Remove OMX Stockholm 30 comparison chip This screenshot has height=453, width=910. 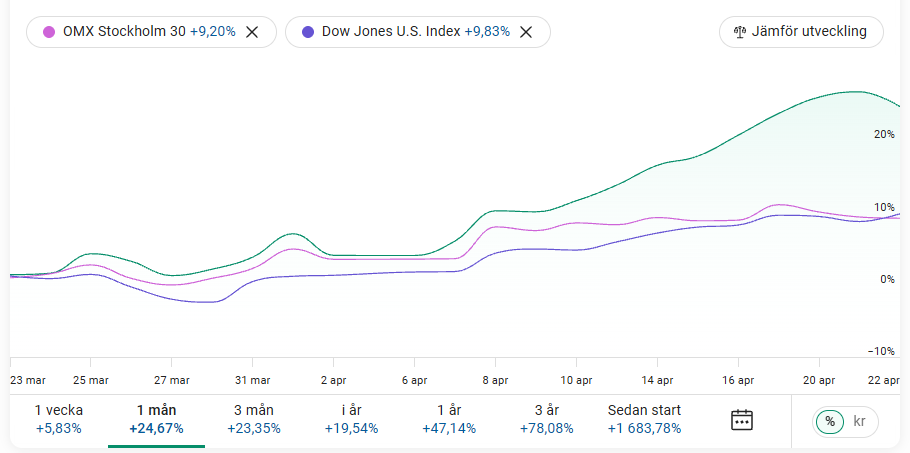coord(252,32)
